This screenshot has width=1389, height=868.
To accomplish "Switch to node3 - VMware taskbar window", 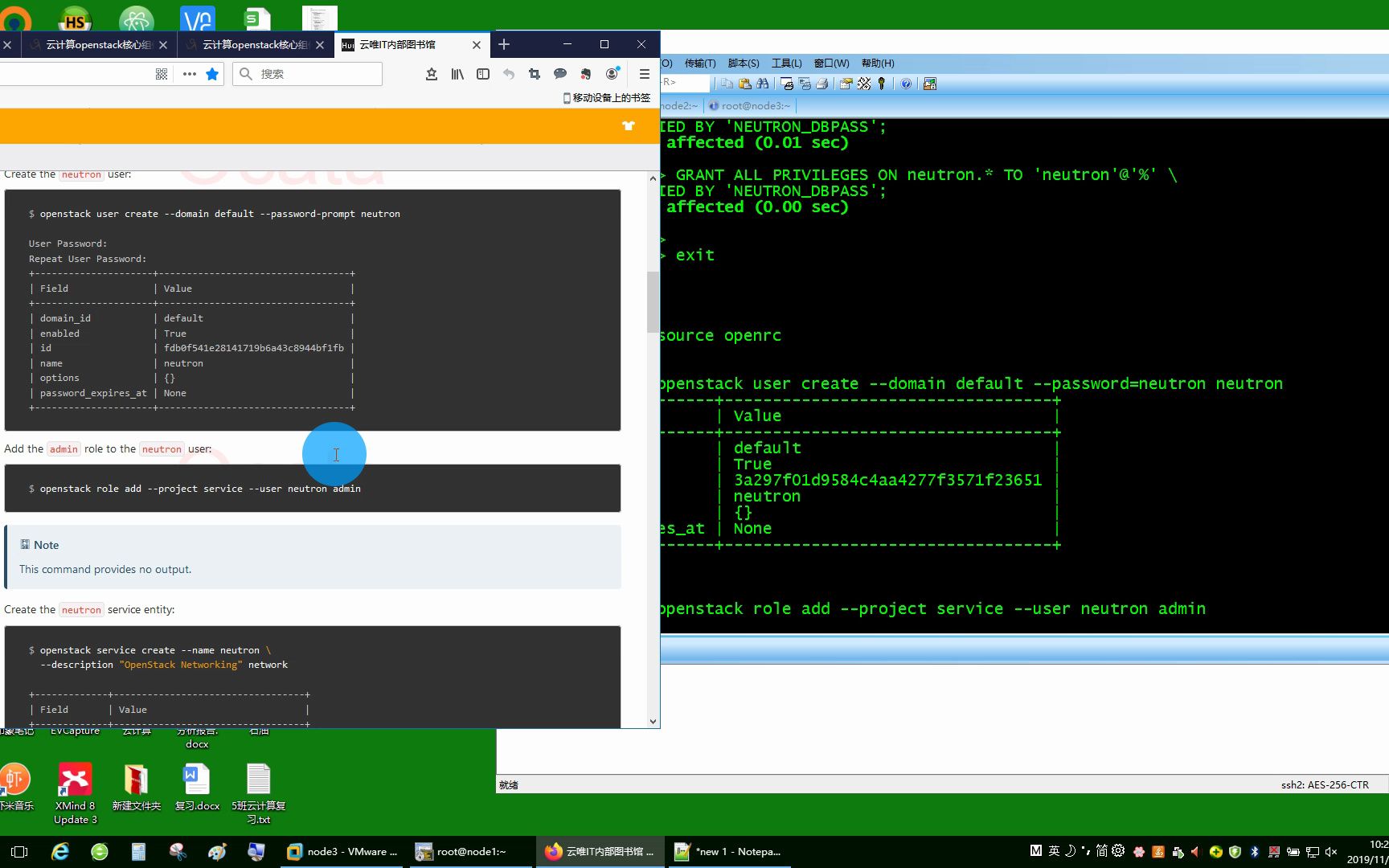I will click(x=342, y=852).
